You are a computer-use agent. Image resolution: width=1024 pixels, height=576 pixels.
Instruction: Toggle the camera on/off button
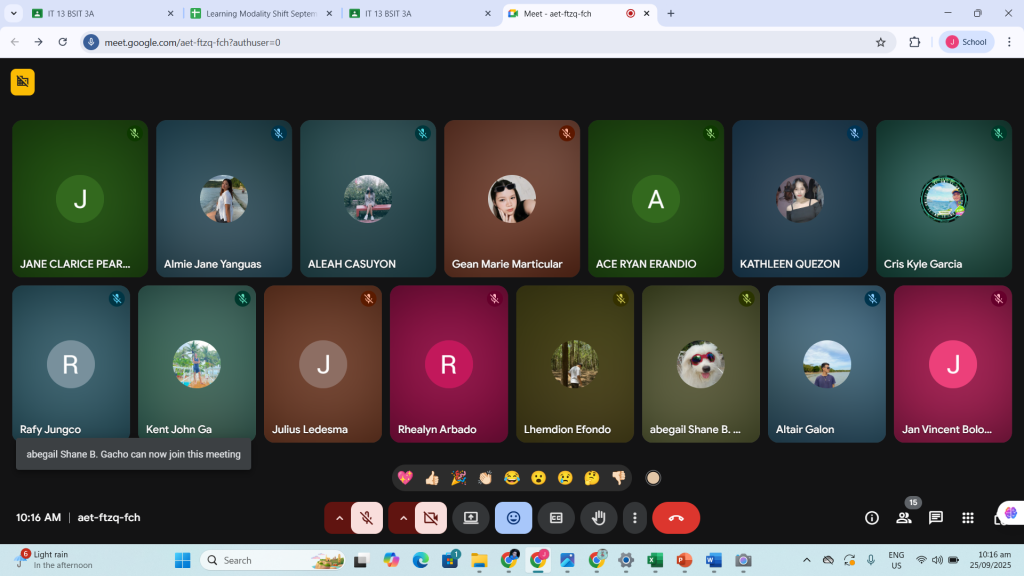point(431,518)
